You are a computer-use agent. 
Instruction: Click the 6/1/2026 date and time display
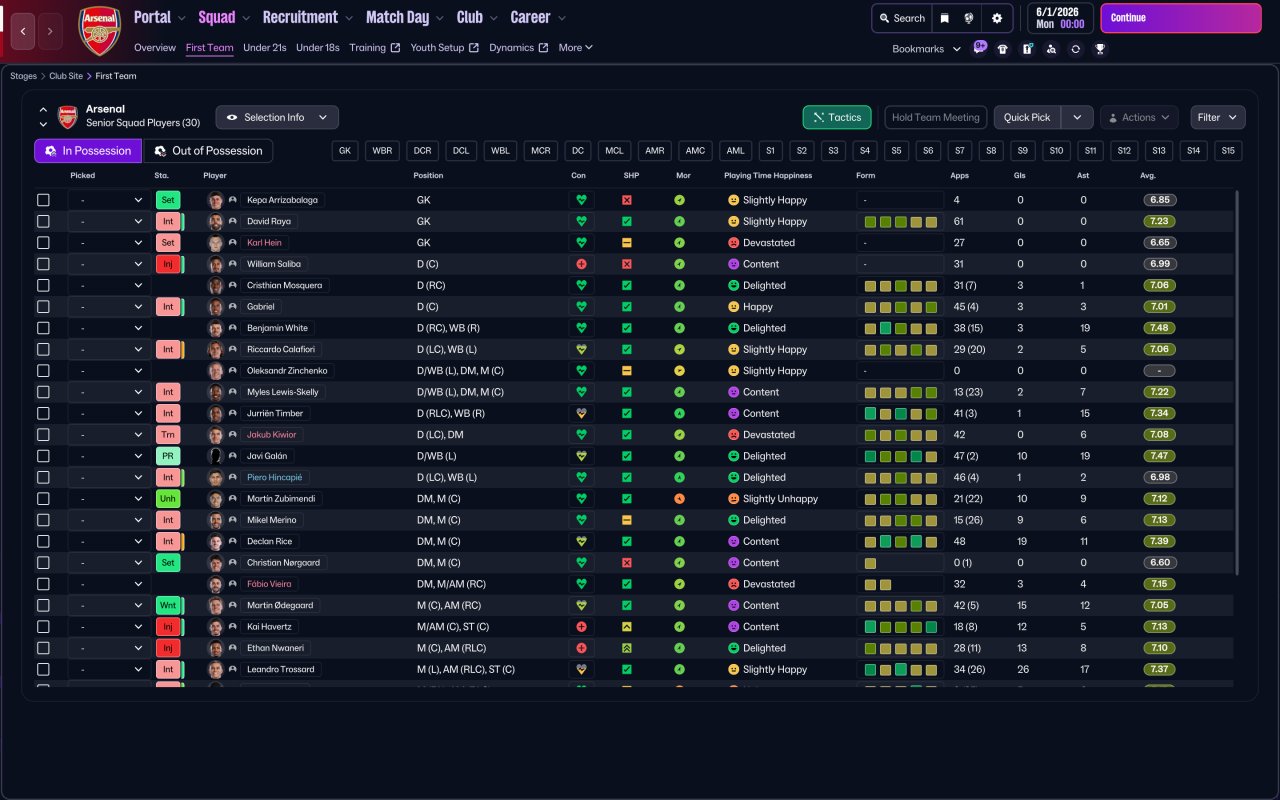1060,18
